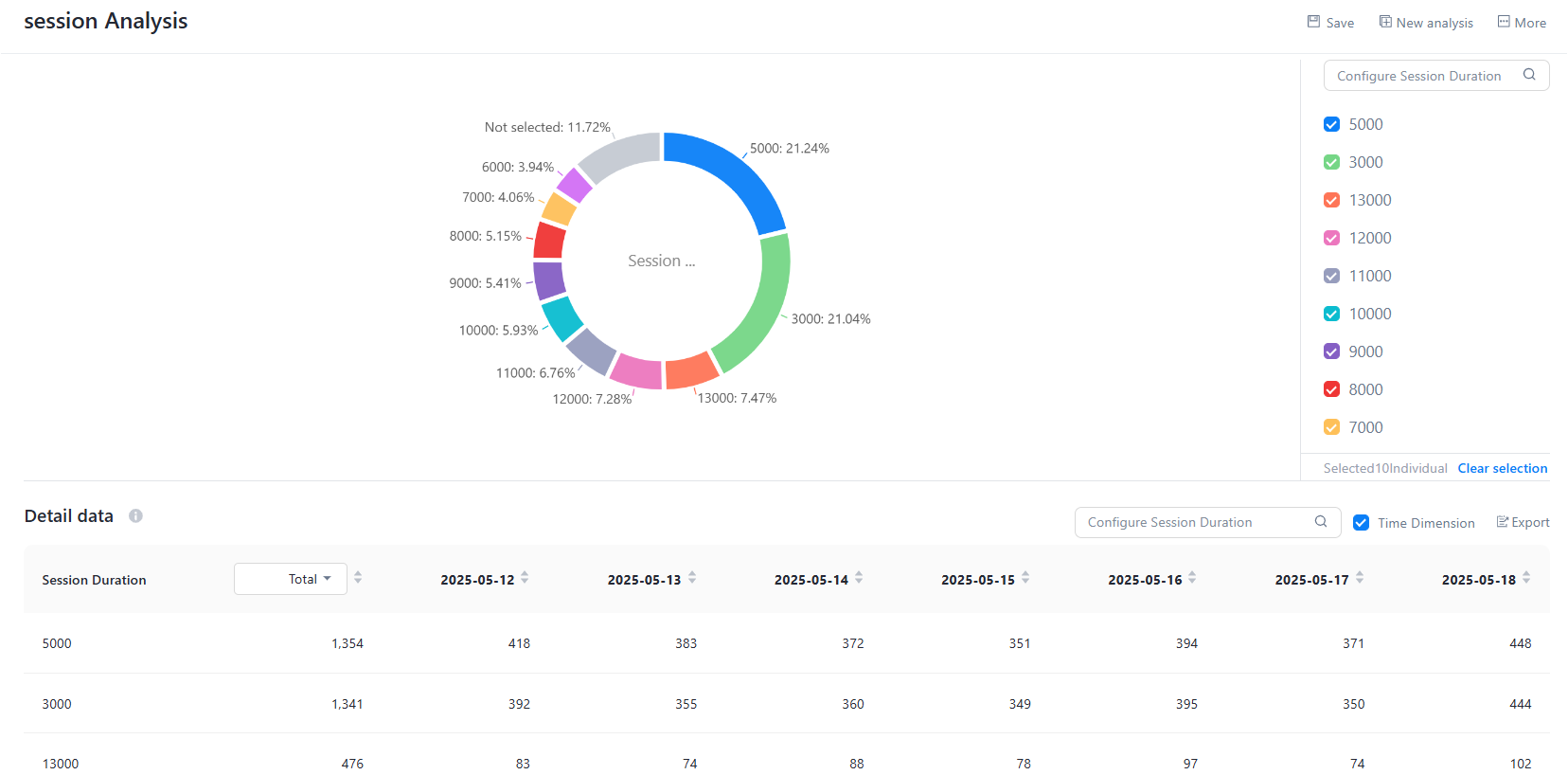Click the pink 12000 donut segment
Image resolution: width=1568 pixels, height=775 pixels.
point(636,370)
